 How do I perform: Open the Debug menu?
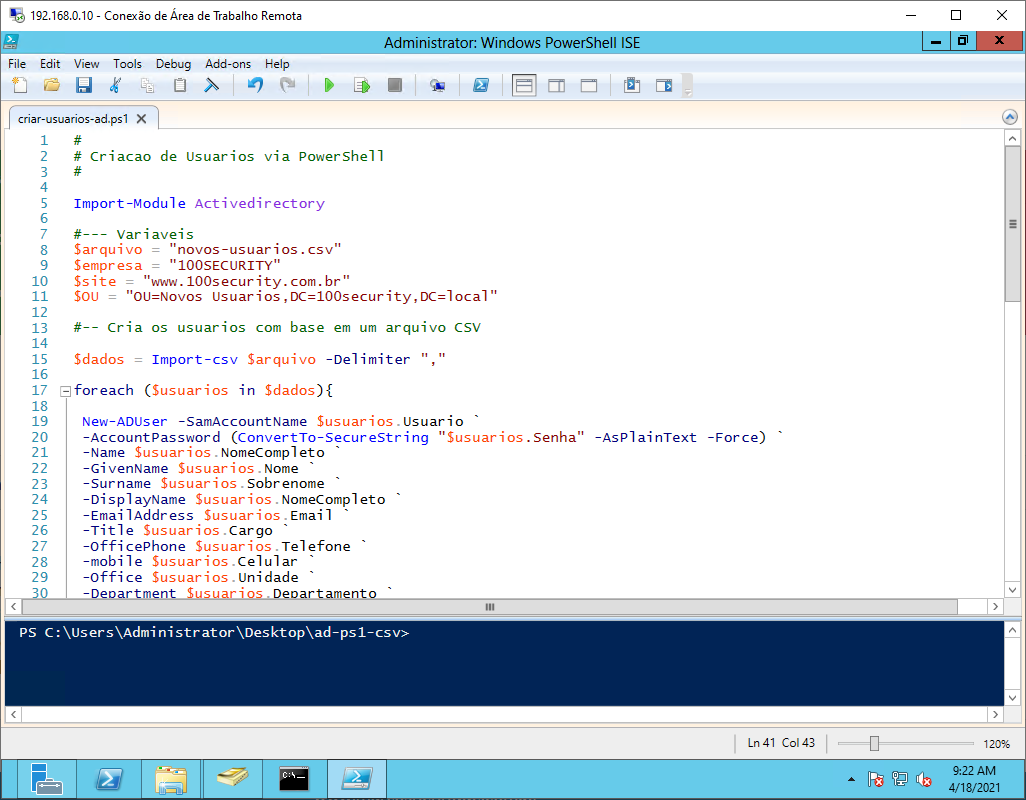pos(173,63)
